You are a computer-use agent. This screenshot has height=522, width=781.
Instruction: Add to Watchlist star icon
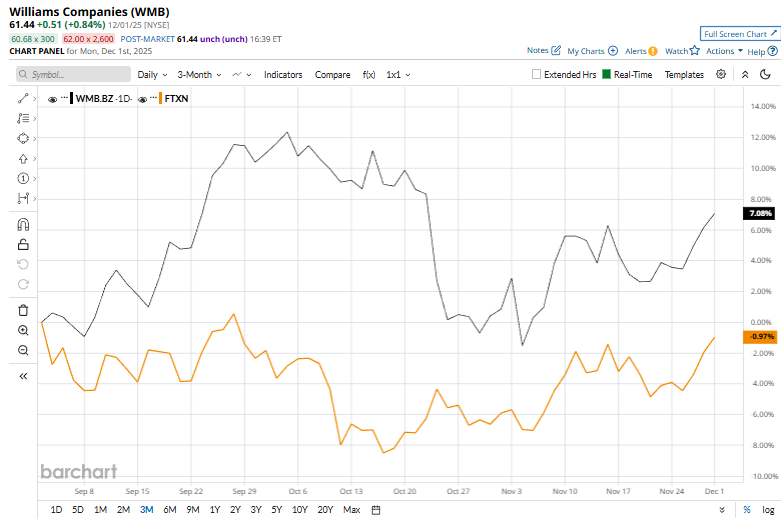[695, 50]
